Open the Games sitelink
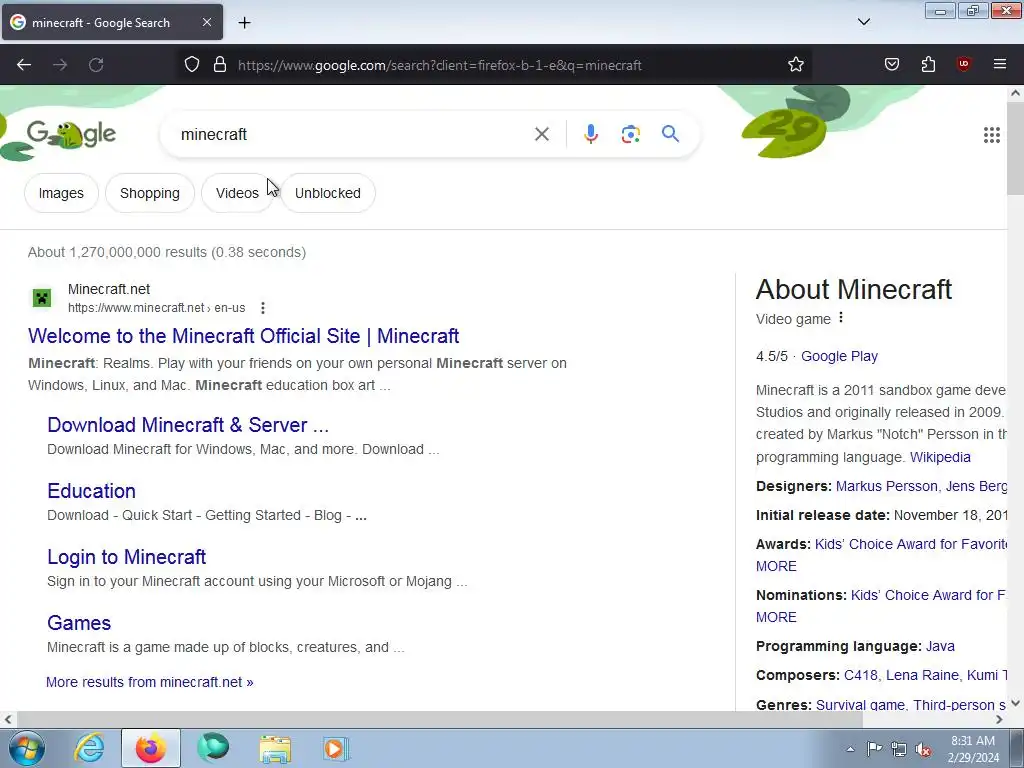The height and width of the screenshot is (768, 1024). [x=79, y=623]
